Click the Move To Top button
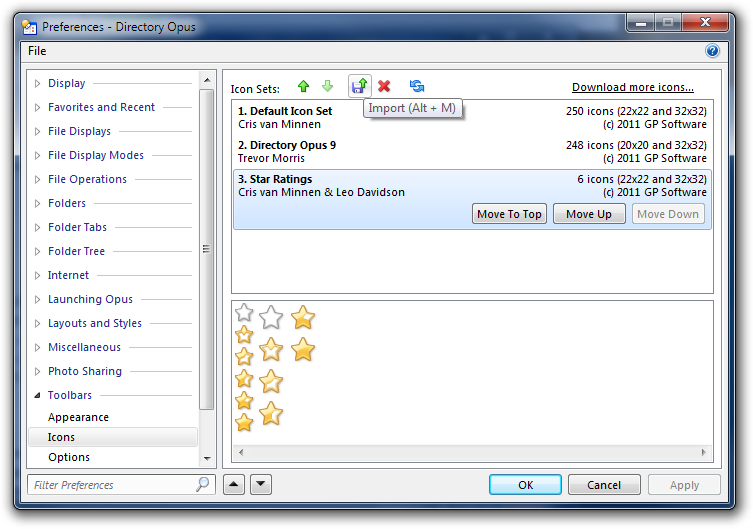This screenshot has width=753, height=529. click(x=509, y=214)
